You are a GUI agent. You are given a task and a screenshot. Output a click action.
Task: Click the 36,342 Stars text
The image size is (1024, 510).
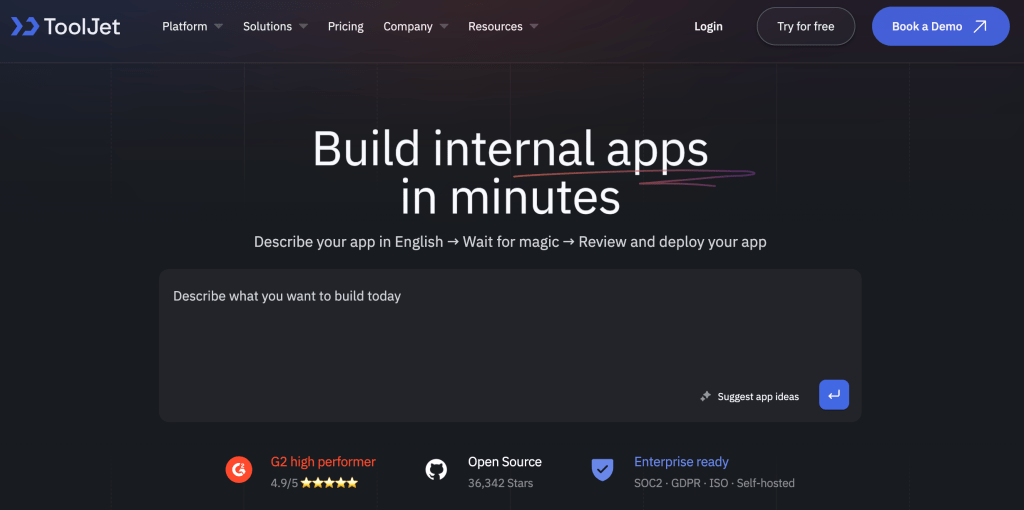pos(500,483)
